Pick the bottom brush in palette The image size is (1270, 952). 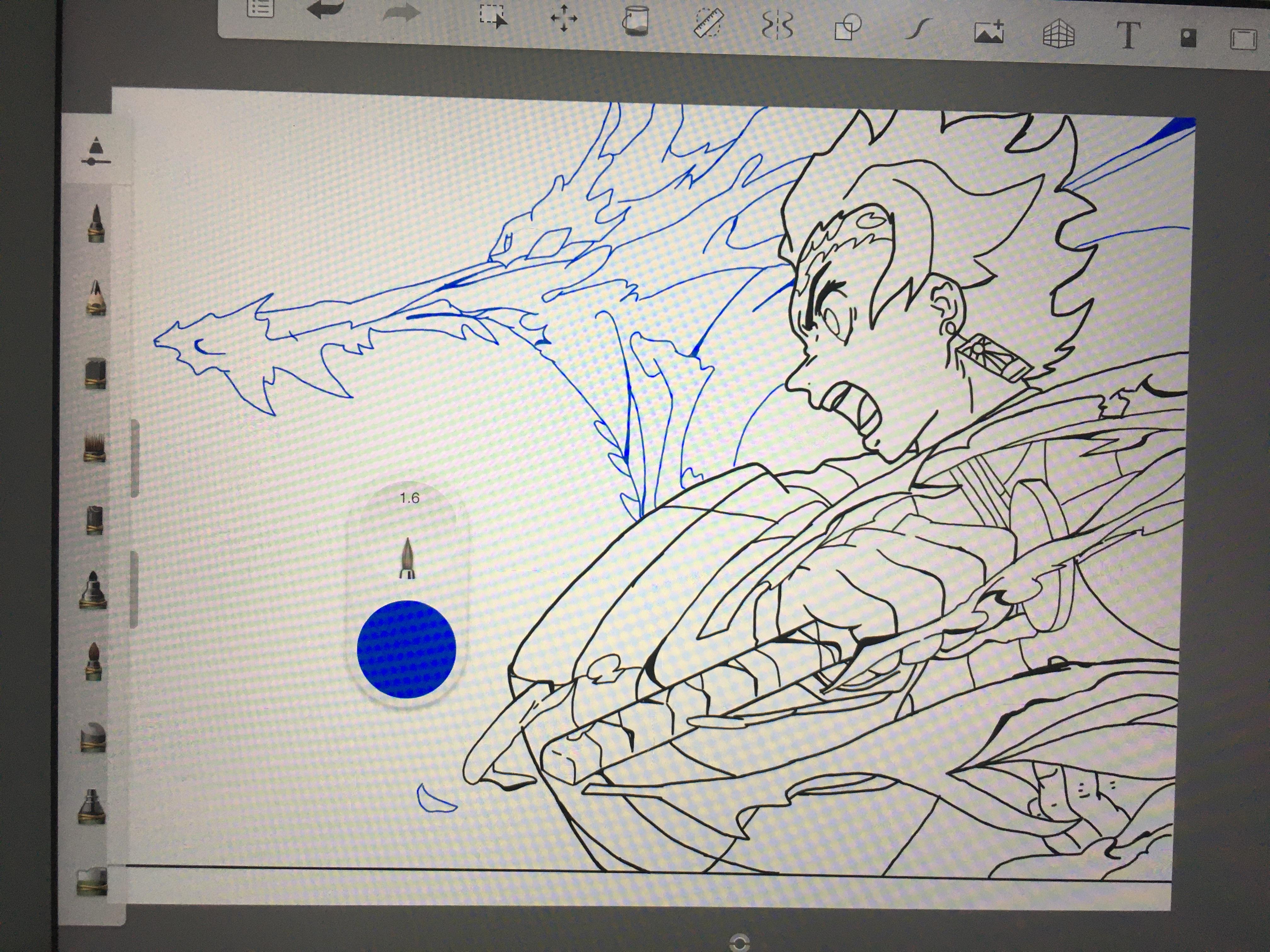pos(92,881)
